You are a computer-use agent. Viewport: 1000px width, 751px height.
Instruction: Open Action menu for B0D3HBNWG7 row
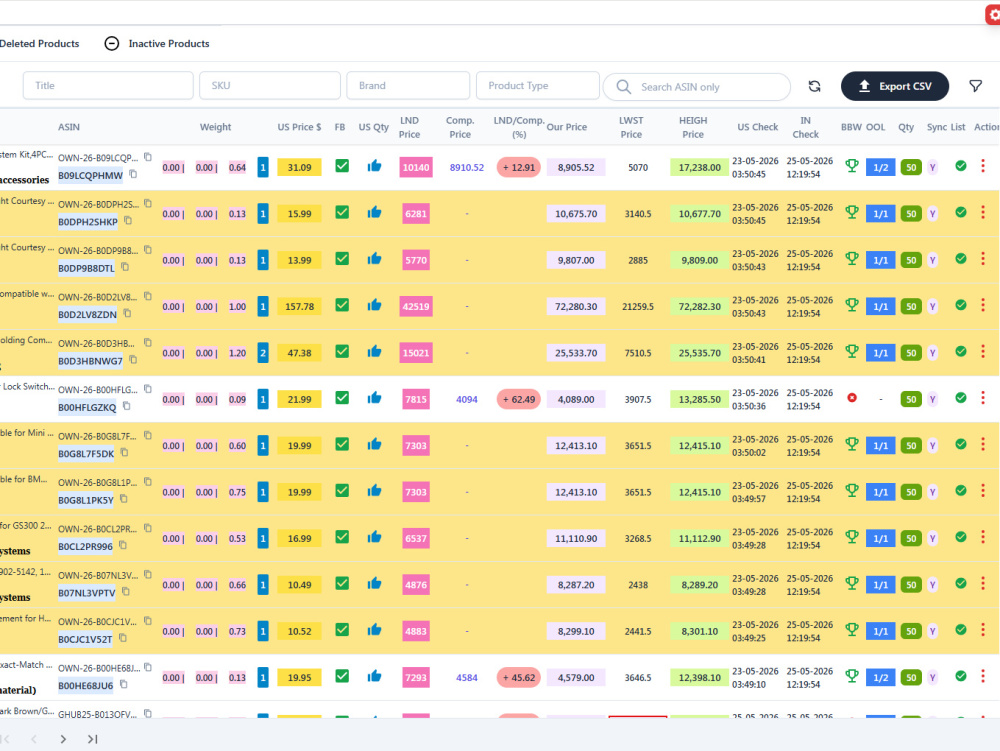click(983, 352)
